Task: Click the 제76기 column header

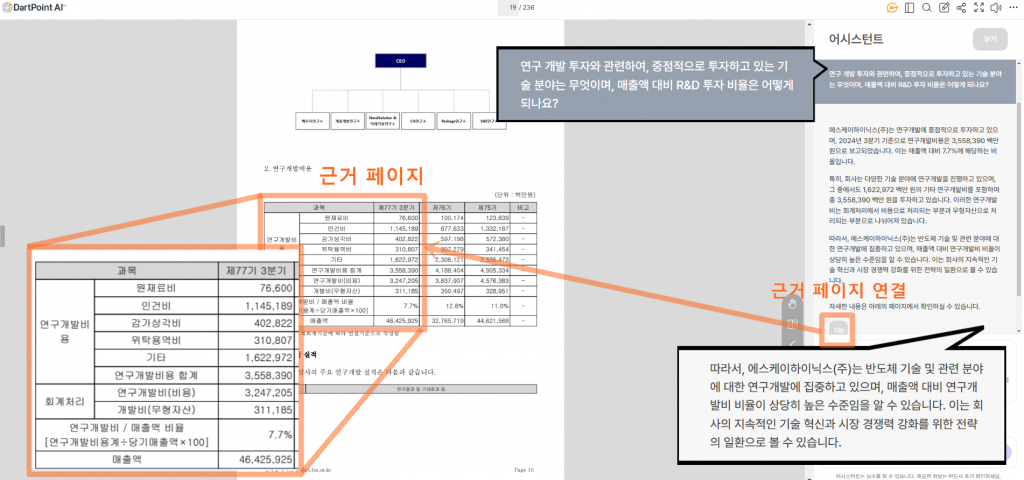Action: pos(443,207)
